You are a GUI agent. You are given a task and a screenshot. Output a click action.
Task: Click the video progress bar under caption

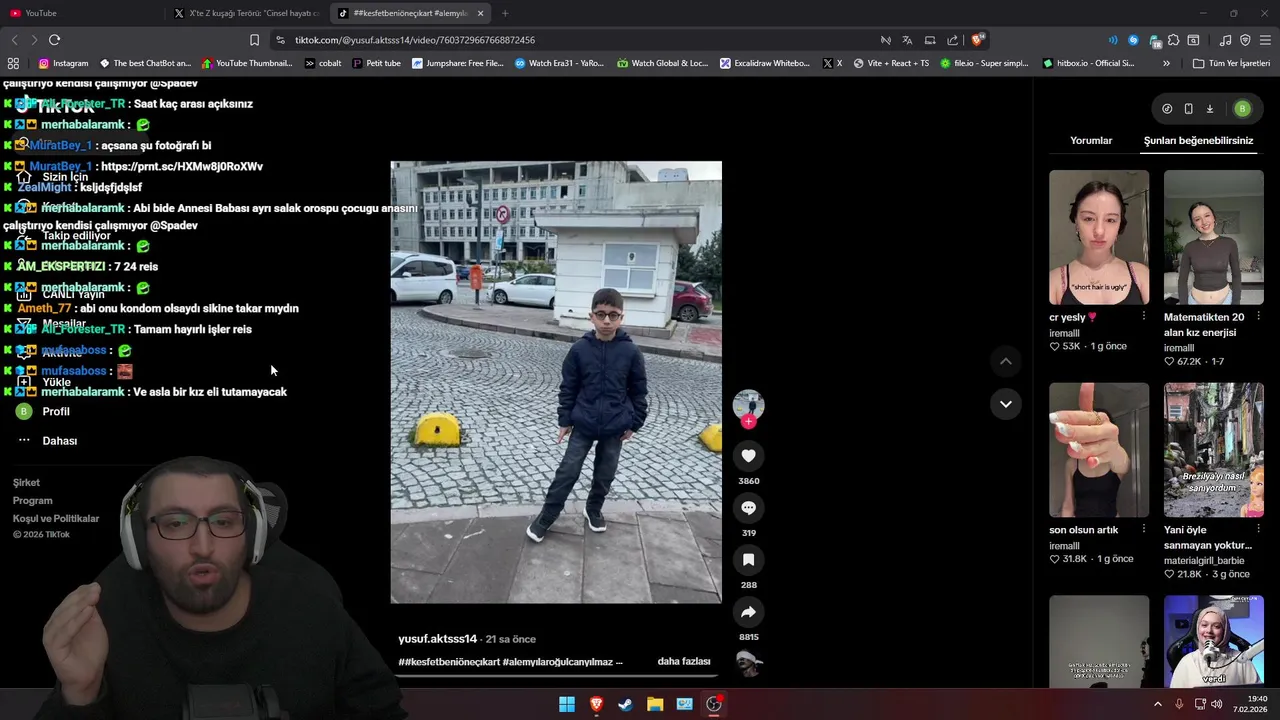pos(555,676)
